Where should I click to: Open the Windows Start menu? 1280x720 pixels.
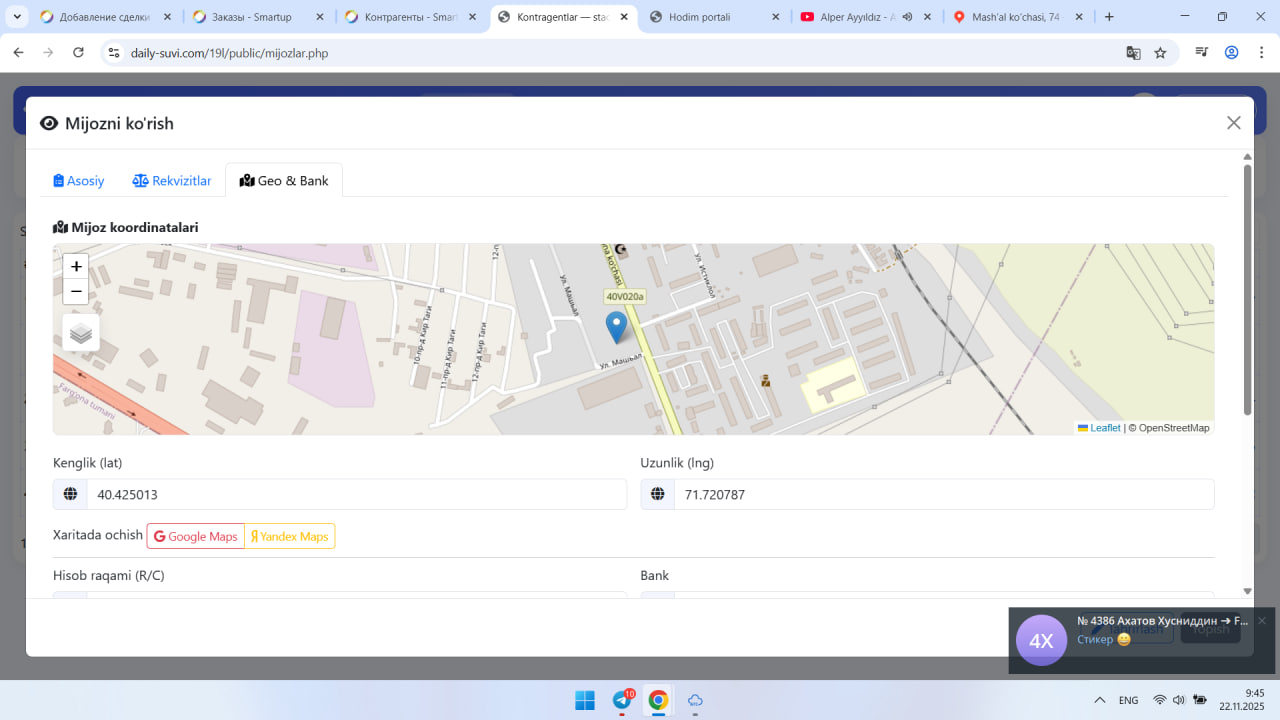(585, 700)
